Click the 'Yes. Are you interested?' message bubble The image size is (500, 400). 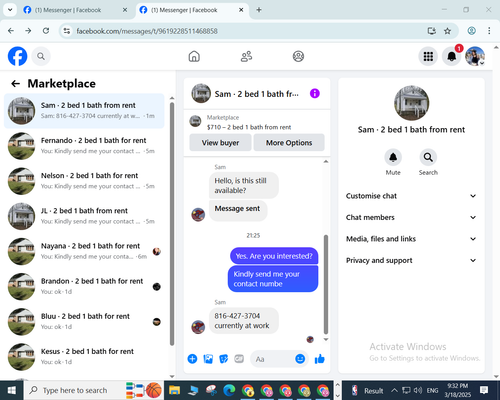274,256
